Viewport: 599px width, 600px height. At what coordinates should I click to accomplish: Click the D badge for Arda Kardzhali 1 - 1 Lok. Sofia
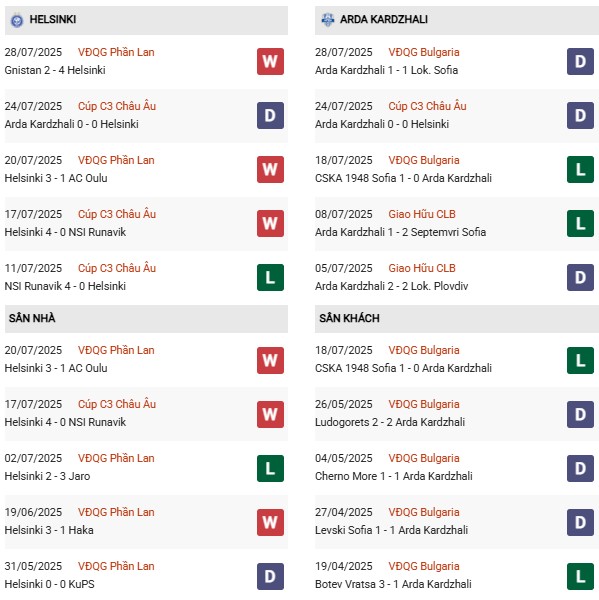(x=580, y=61)
